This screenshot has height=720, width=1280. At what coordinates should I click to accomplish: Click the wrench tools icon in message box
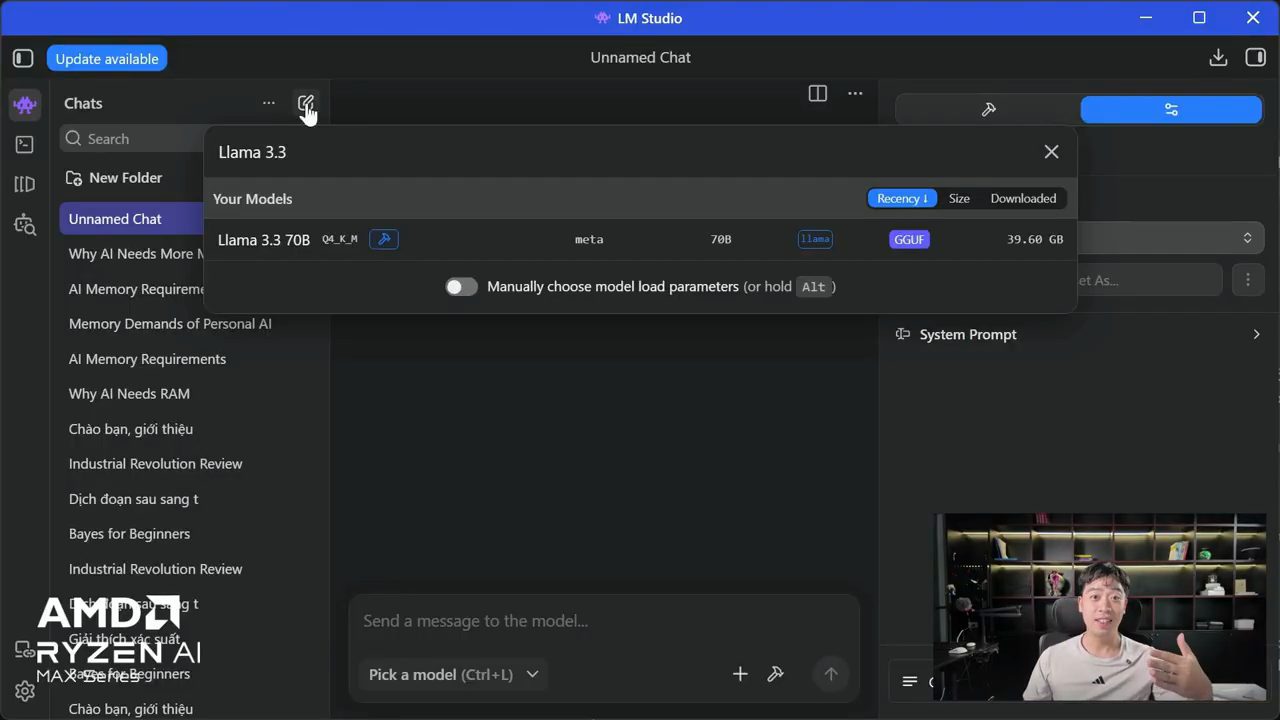pyautogui.click(x=775, y=674)
